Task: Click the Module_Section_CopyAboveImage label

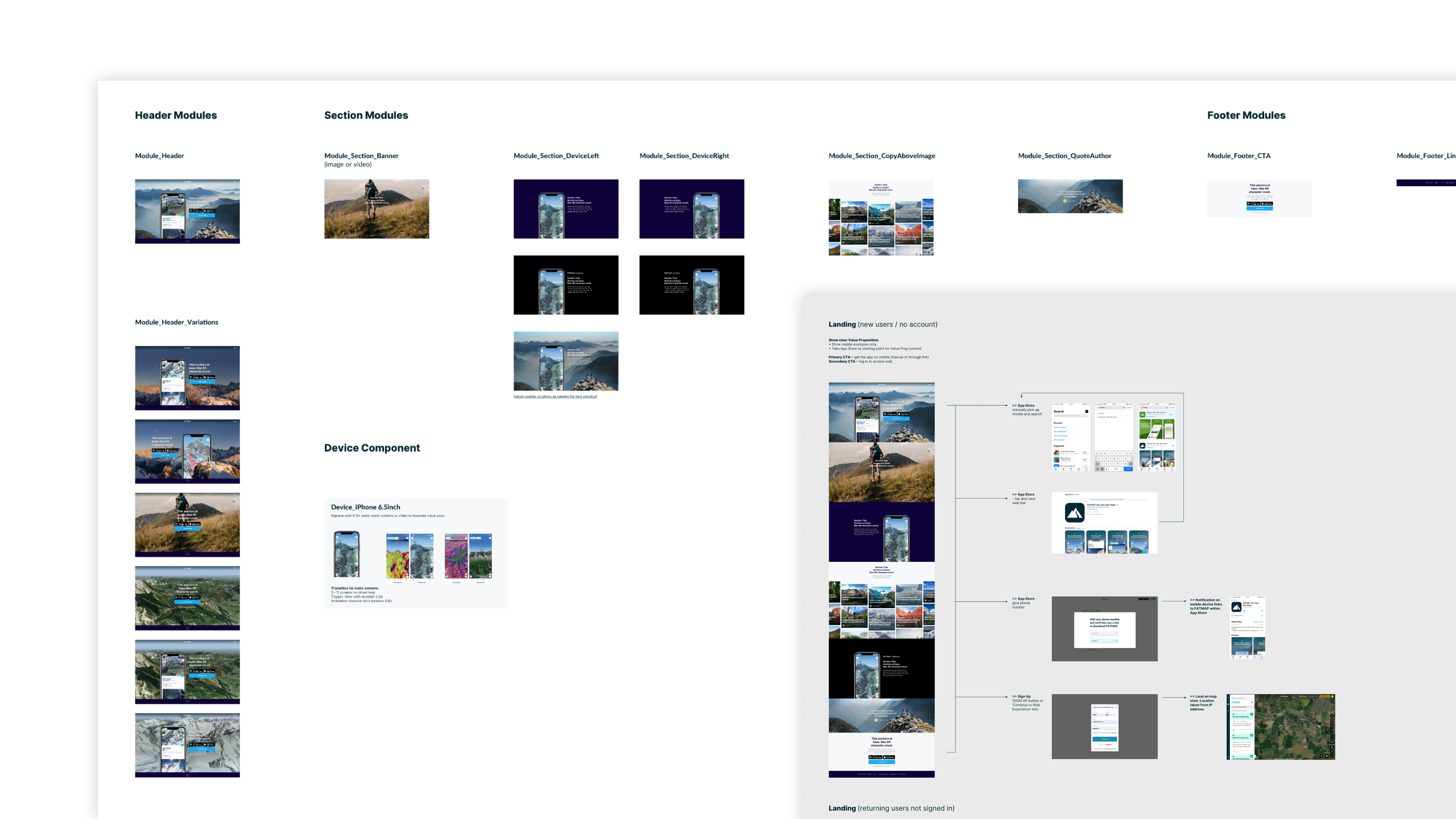Action: tap(882, 155)
